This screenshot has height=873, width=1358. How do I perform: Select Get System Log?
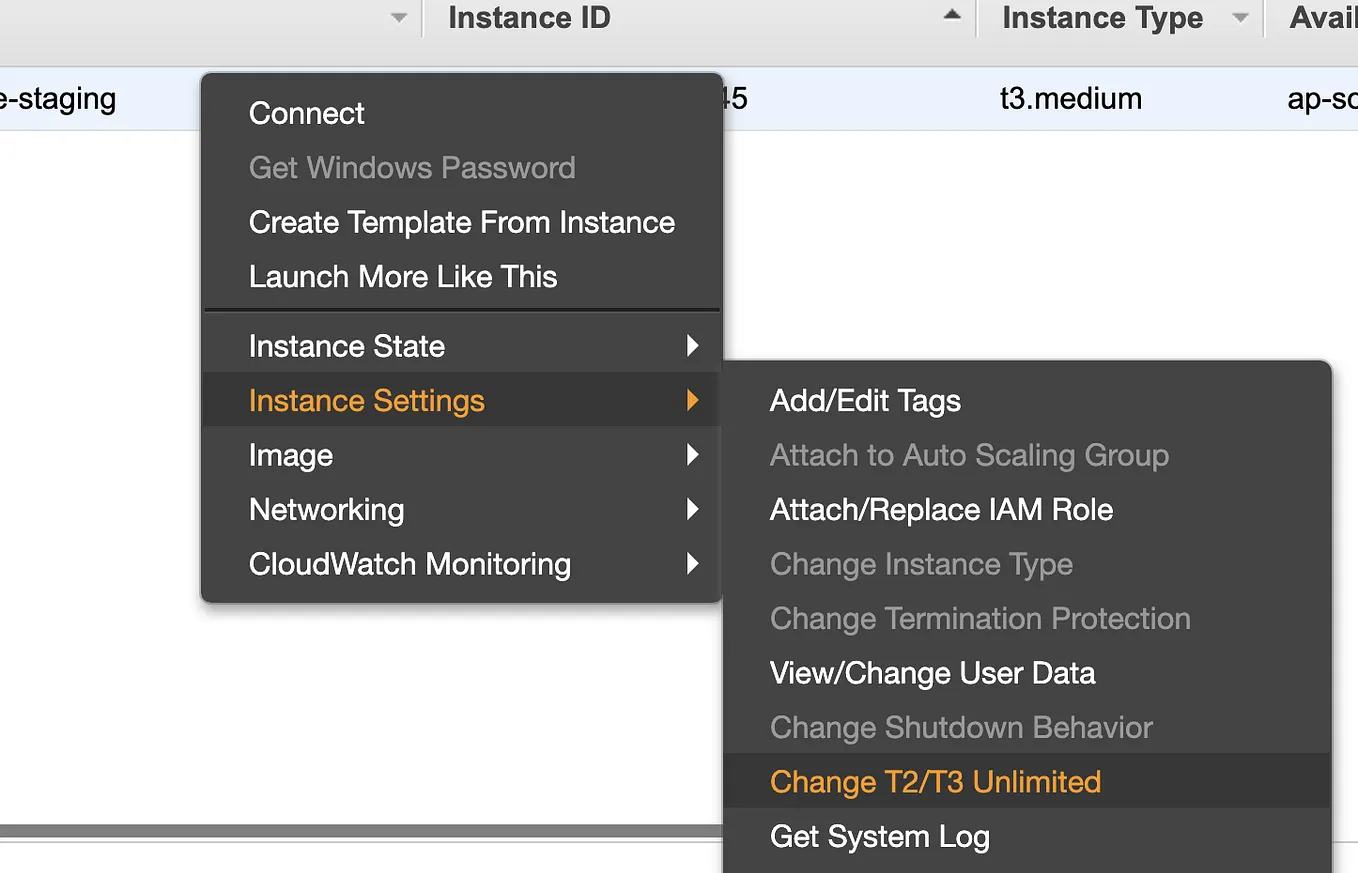click(x=879, y=836)
